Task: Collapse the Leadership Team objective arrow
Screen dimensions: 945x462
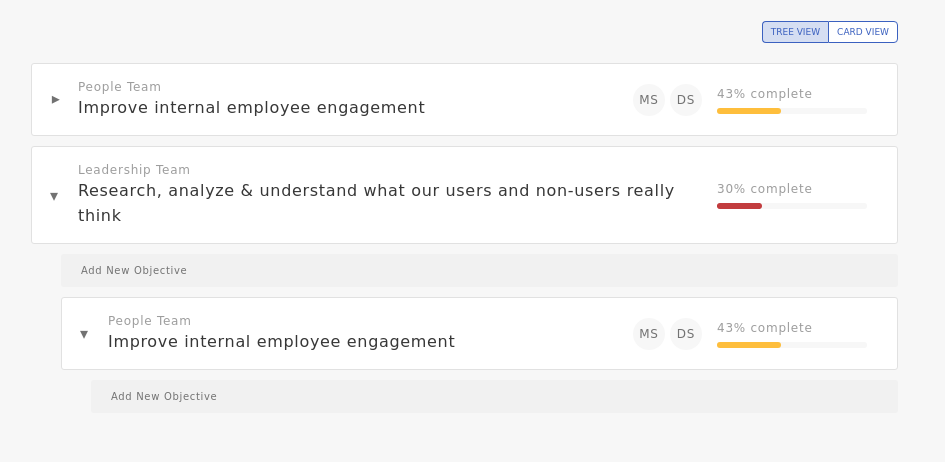Action: [x=54, y=196]
